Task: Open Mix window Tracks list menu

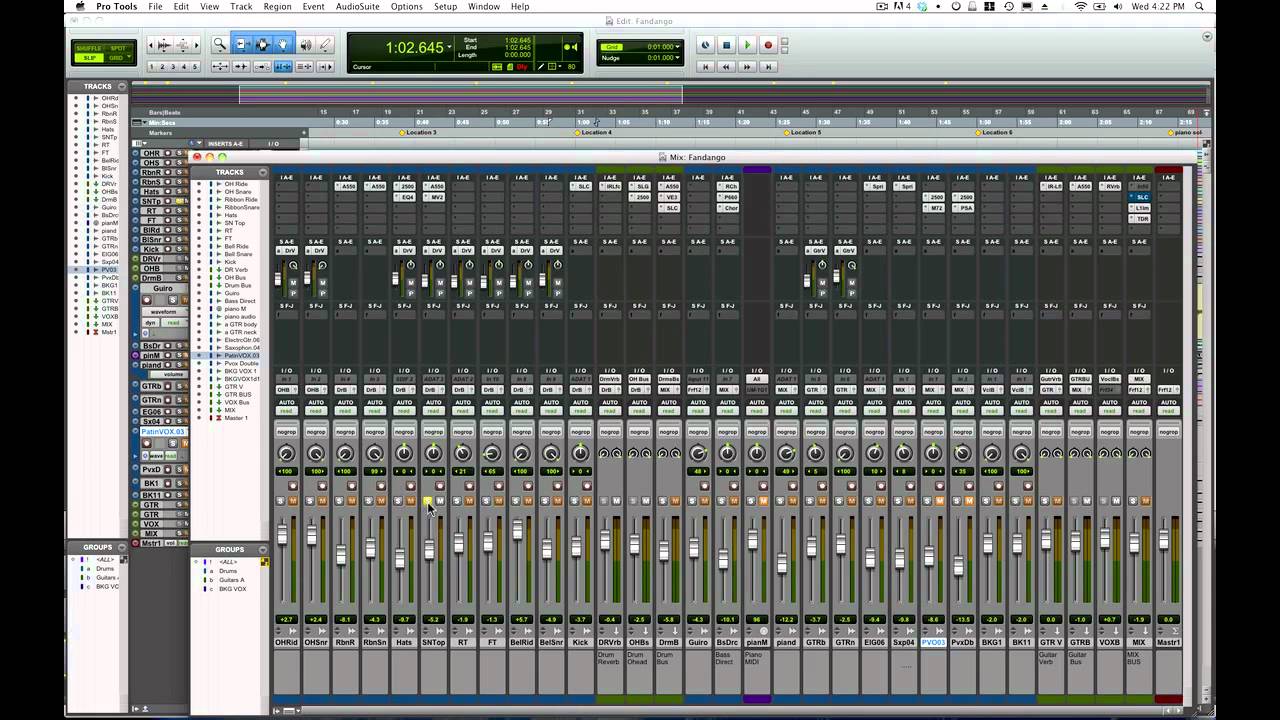Action: (263, 172)
